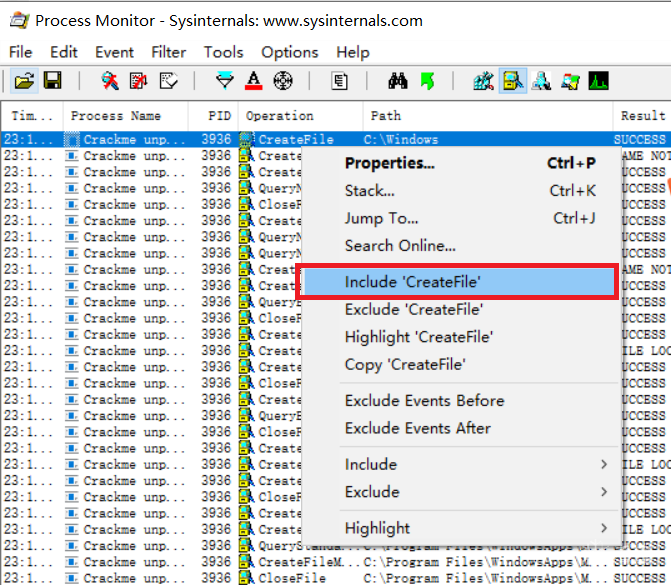Select the Include Process From Window target icon
The height and width of the screenshot is (585, 671).
click(x=283, y=80)
